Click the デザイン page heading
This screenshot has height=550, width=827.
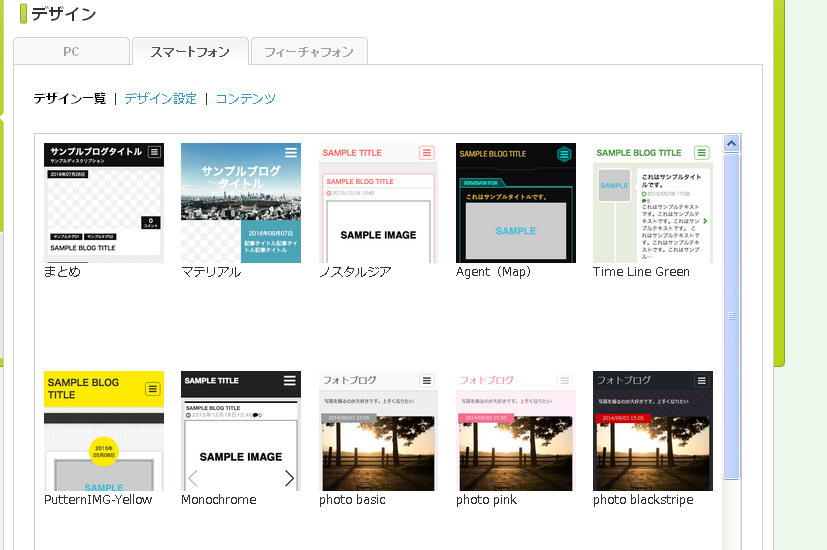64,14
